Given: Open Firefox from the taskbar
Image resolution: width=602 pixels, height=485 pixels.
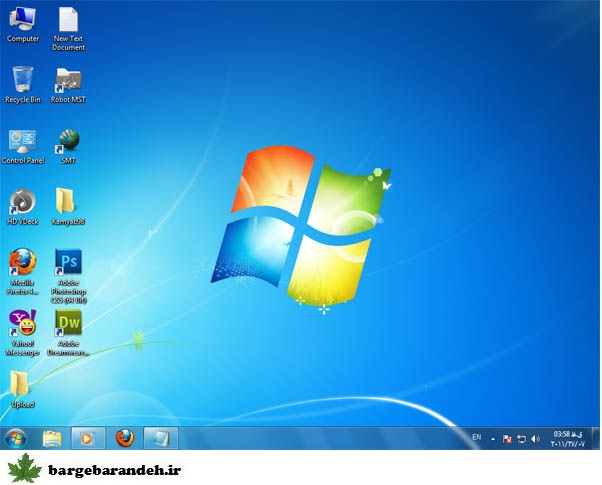Looking at the screenshot, I should [125, 438].
